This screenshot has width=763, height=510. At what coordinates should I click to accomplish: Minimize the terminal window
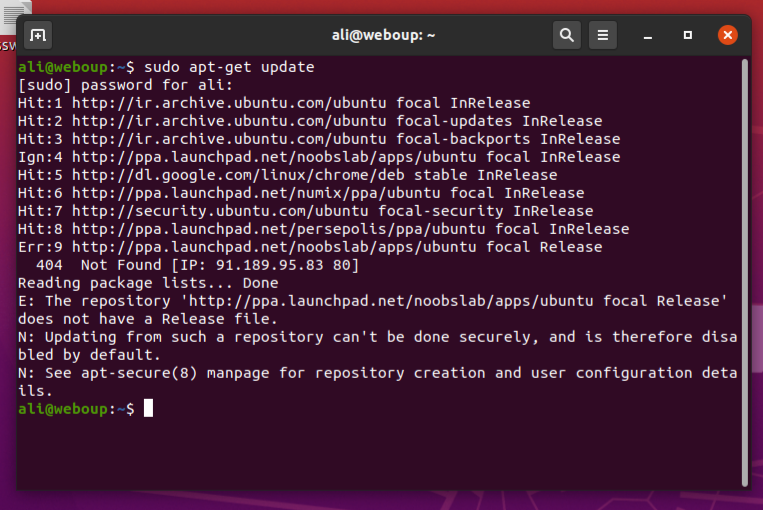click(648, 35)
